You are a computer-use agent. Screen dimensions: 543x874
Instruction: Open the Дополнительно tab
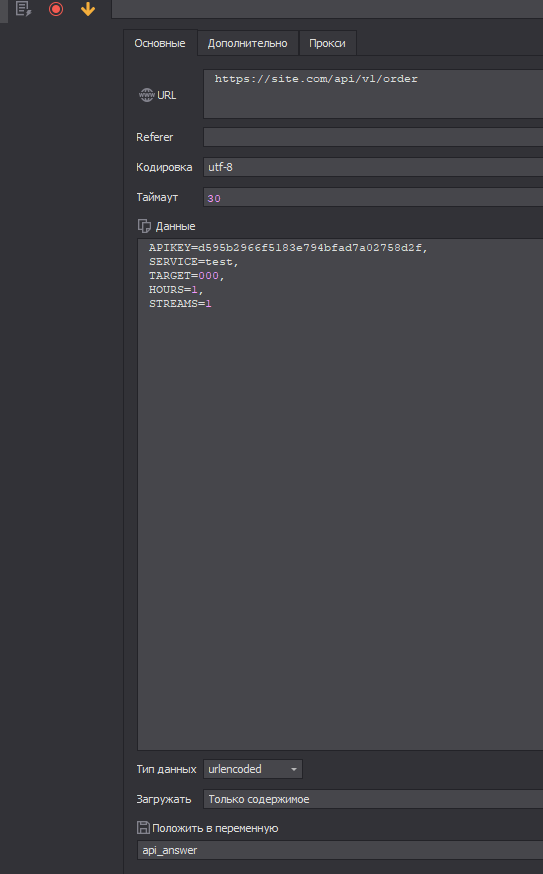[248, 43]
